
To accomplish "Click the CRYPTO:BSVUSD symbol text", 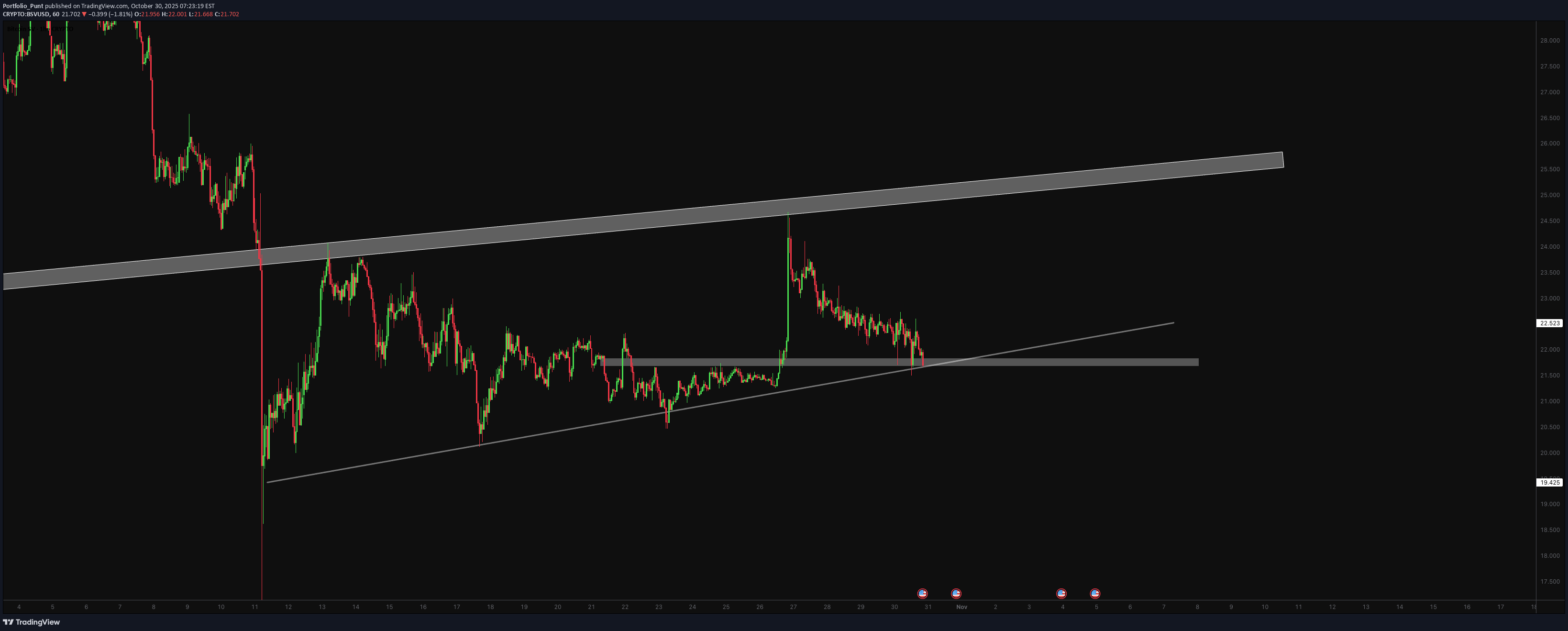I will point(25,14).
